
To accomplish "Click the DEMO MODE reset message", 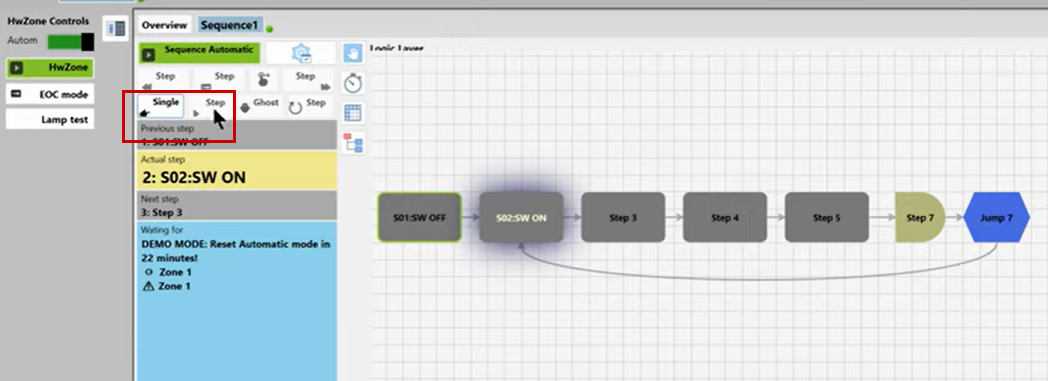I will click(x=236, y=251).
